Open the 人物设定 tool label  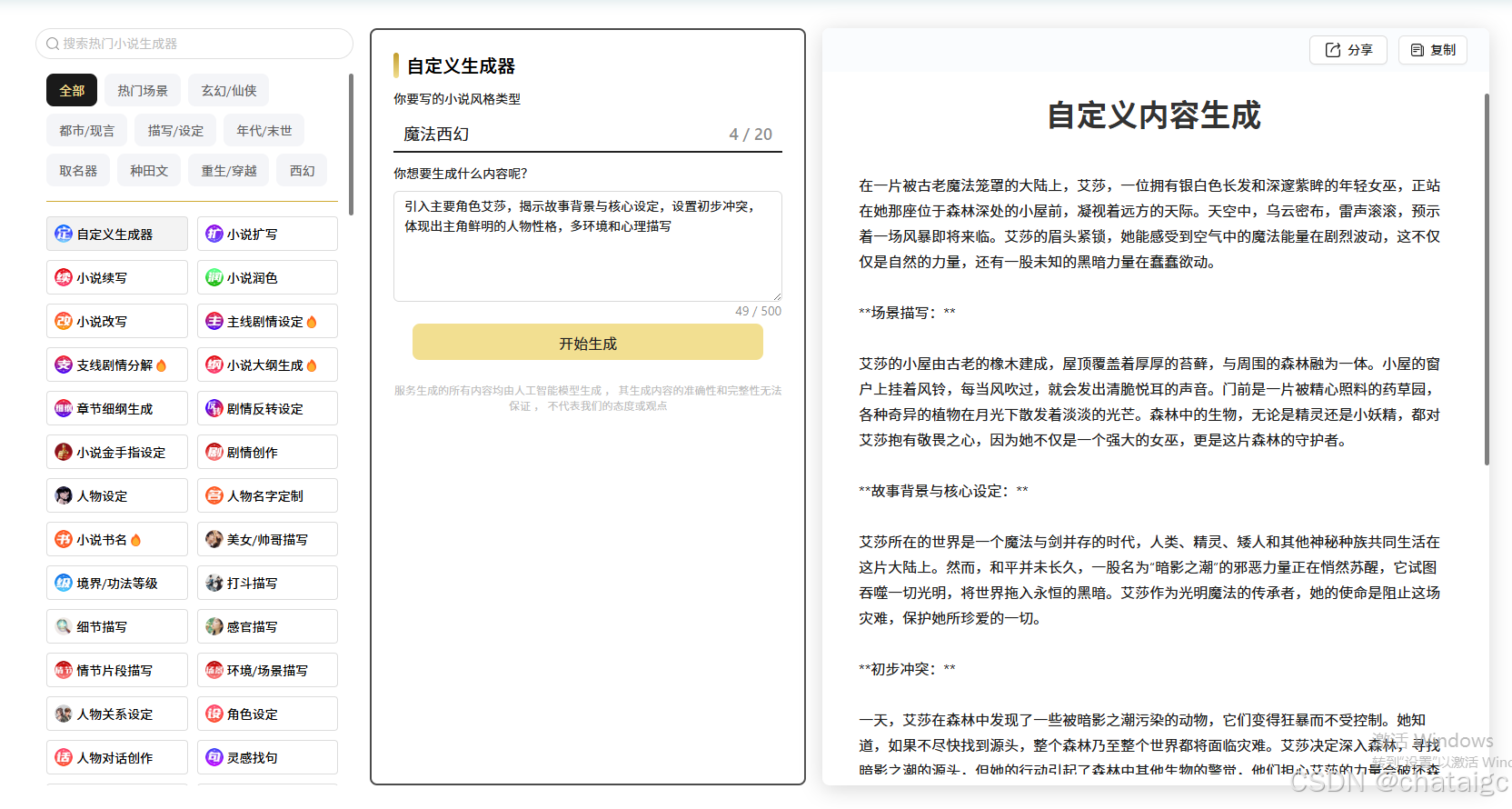[x=102, y=495]
